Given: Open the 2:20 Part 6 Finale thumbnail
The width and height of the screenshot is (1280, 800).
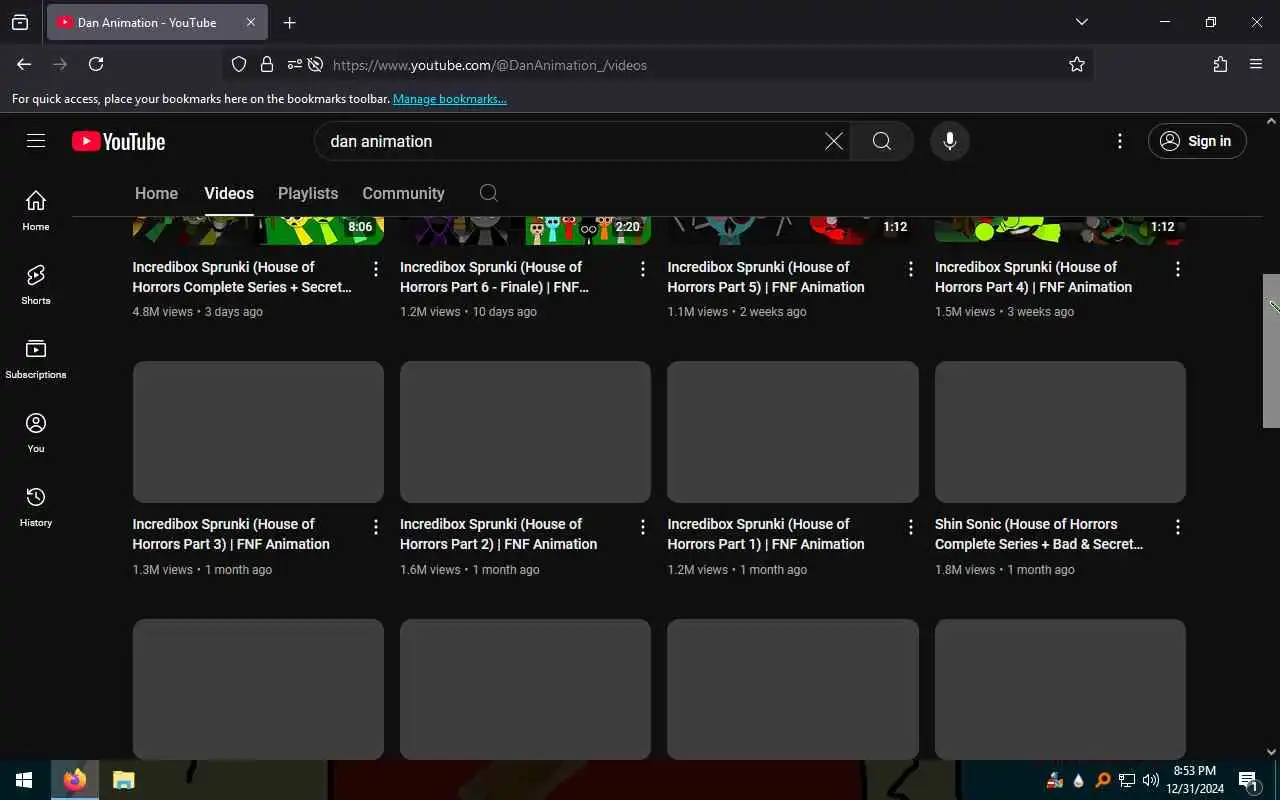Looking at the screenshot, I should click(525, 231).
